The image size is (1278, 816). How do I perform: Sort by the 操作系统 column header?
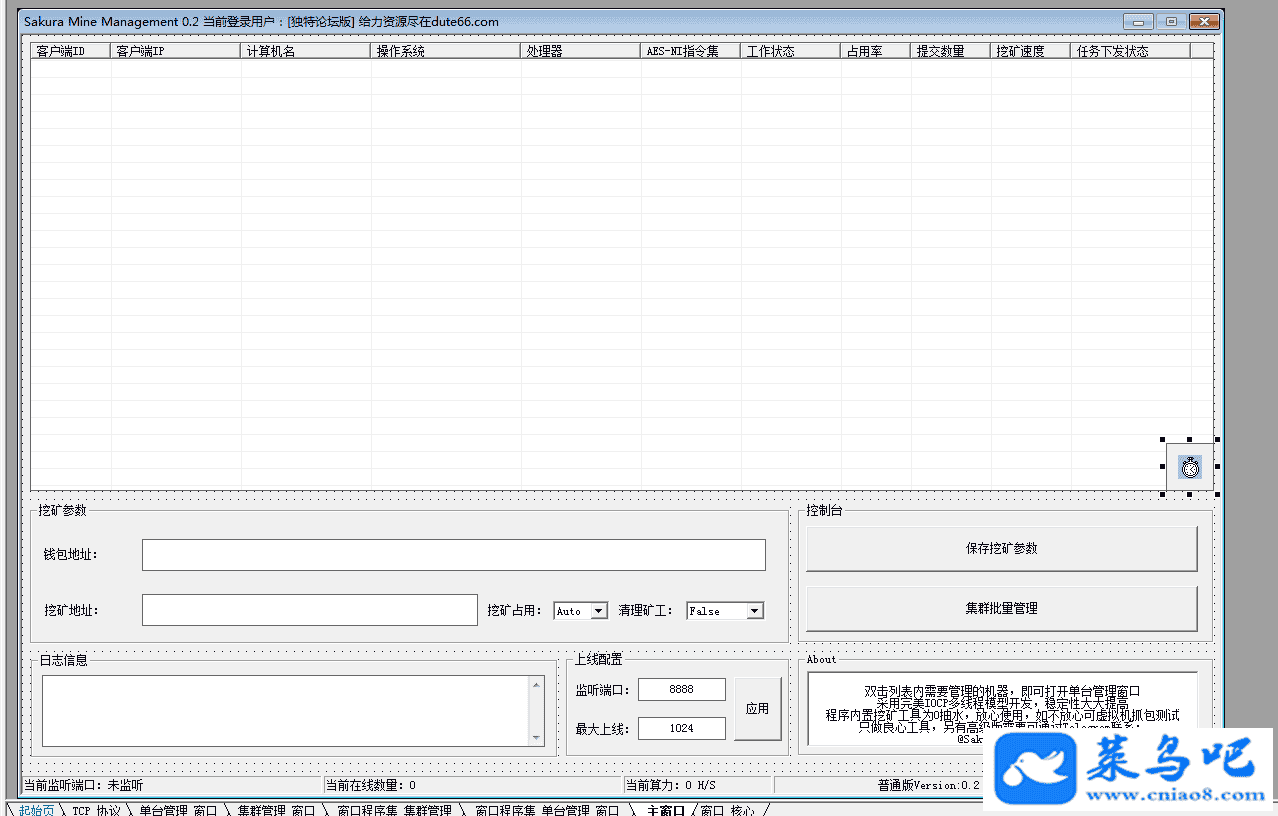click(x=445, y=51)
